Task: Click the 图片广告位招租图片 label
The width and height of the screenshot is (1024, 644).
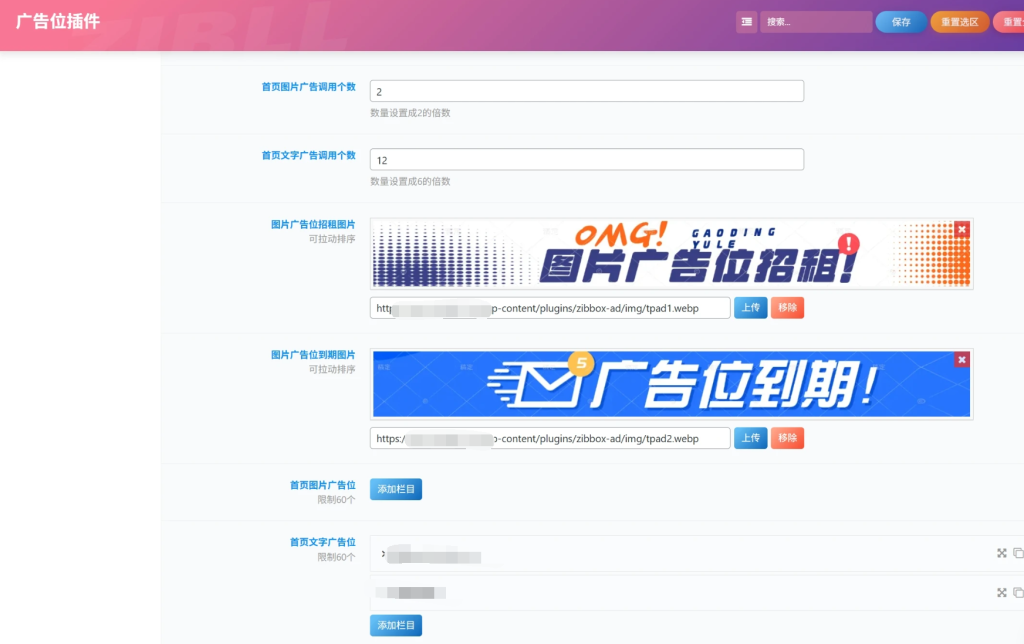Action: (x=313, y=225)
